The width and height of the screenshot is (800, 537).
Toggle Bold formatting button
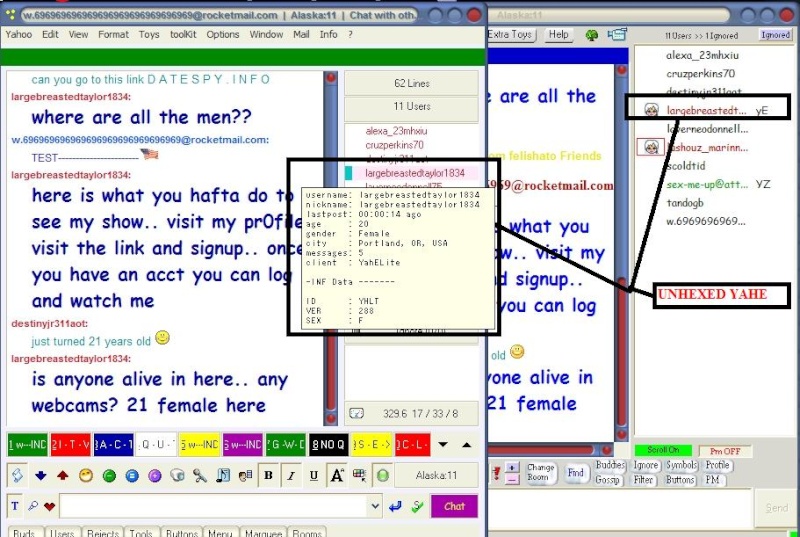click(x=268, y=475)
